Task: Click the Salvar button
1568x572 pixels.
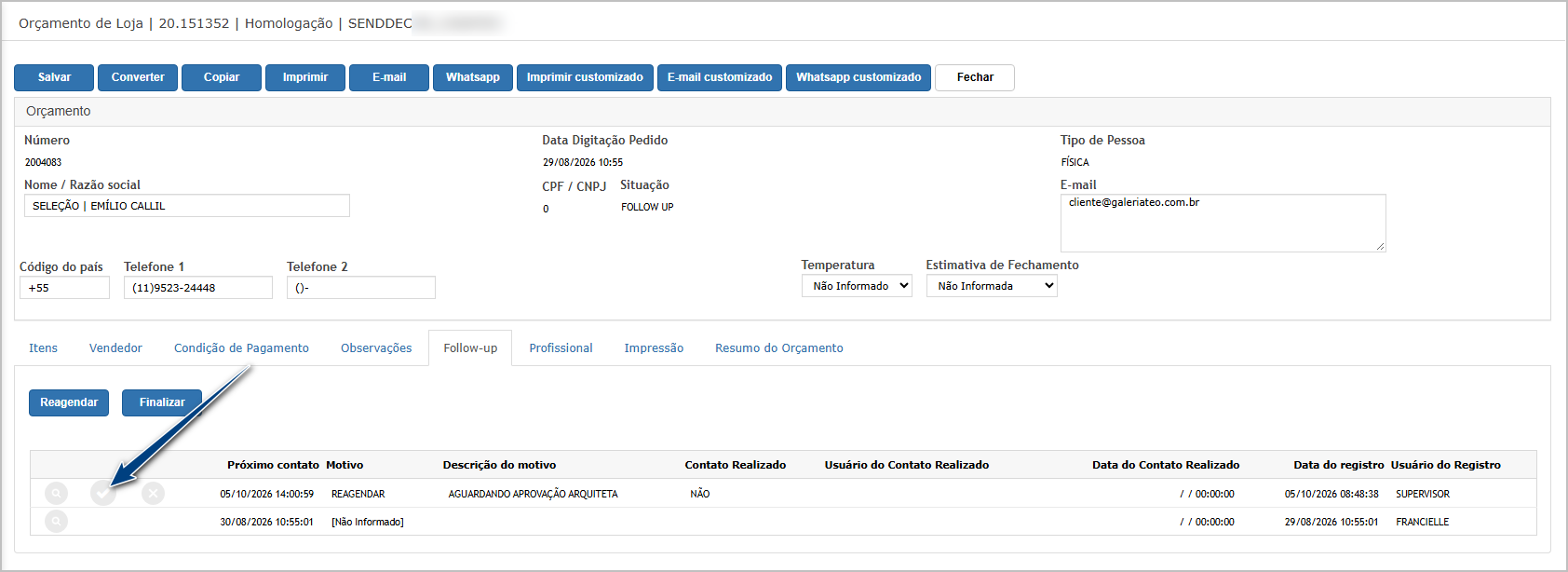Action: (54, 77)
